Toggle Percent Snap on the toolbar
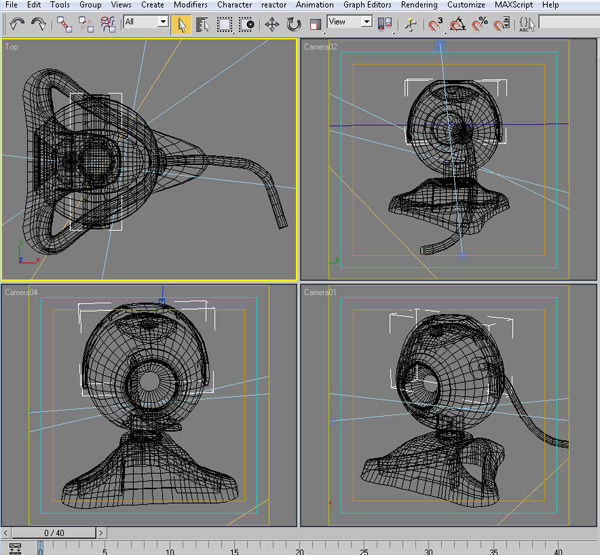The image size is (600, 555). 479,24
